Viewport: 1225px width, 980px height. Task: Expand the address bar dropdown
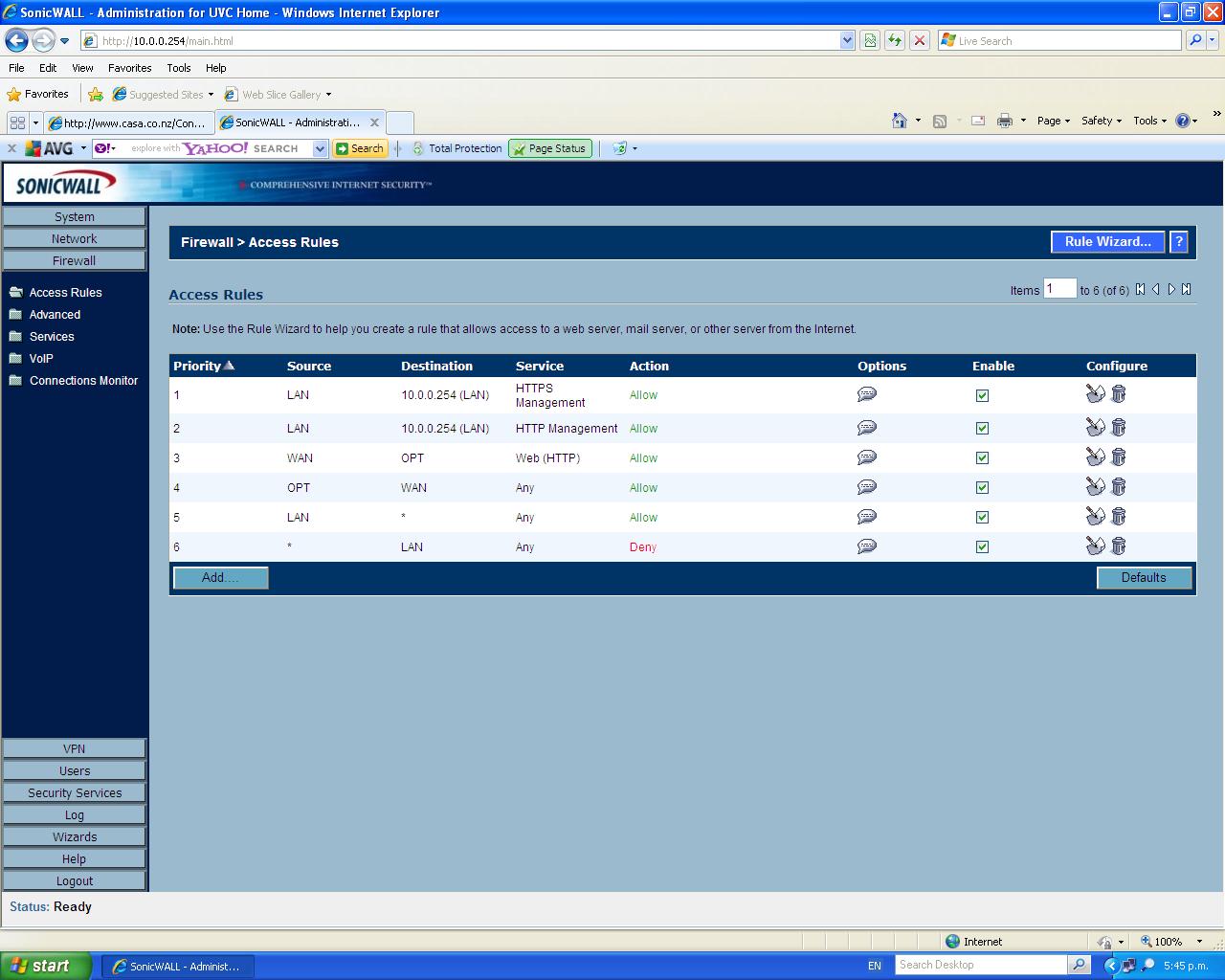coord(847,40)
